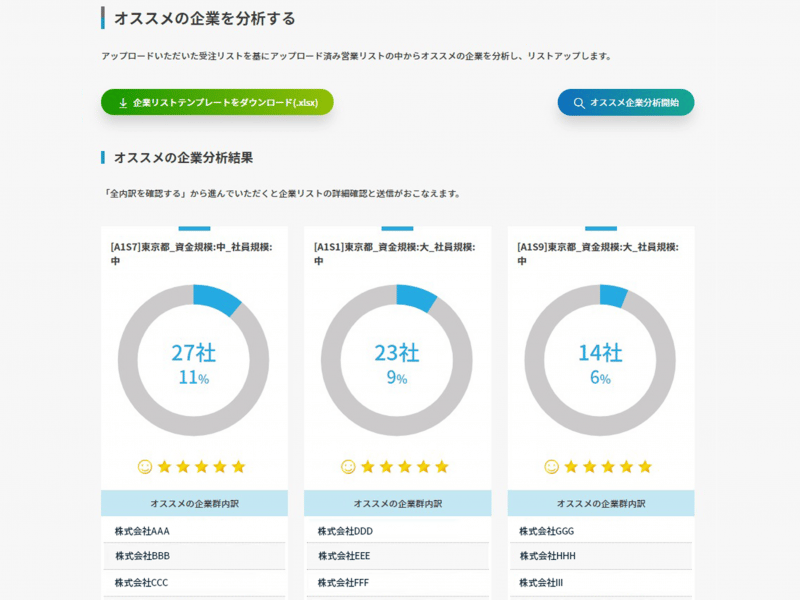
Task: Click the magnifier icon on blue button
Action: pos(579,103)
